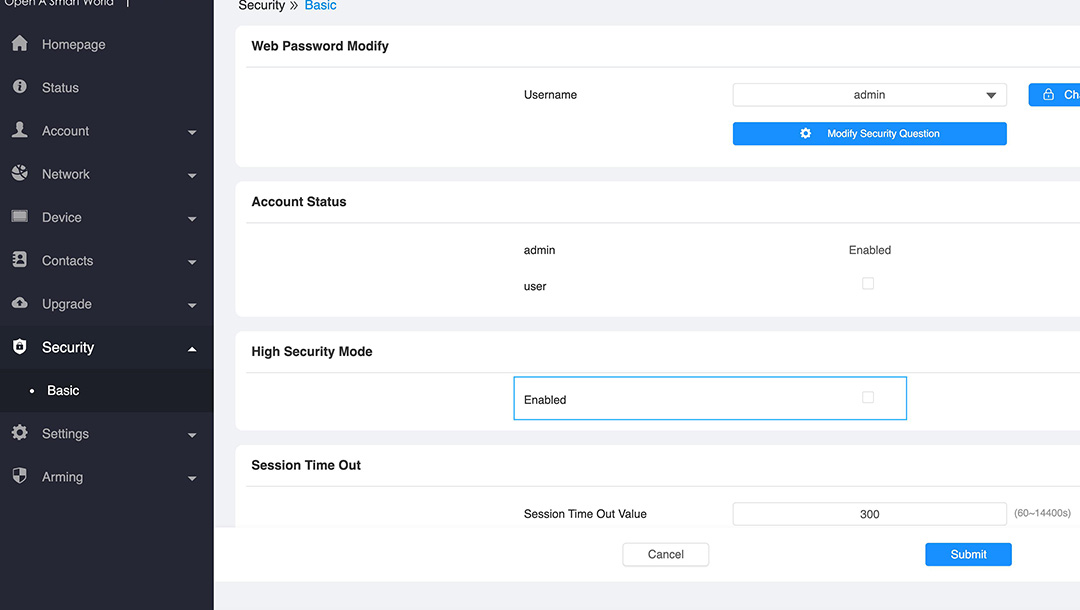Click Modify Security Question button
The image size is (1080, 610).
[x=869, y=134]
